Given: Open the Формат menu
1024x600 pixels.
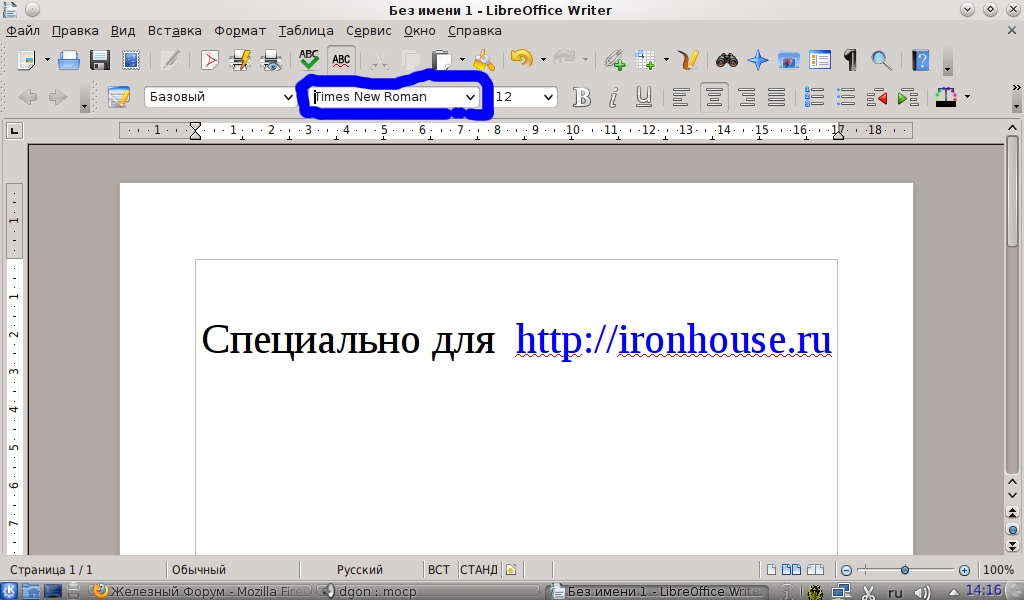Looking at the screenshot, I should click(x=239, y=31).
